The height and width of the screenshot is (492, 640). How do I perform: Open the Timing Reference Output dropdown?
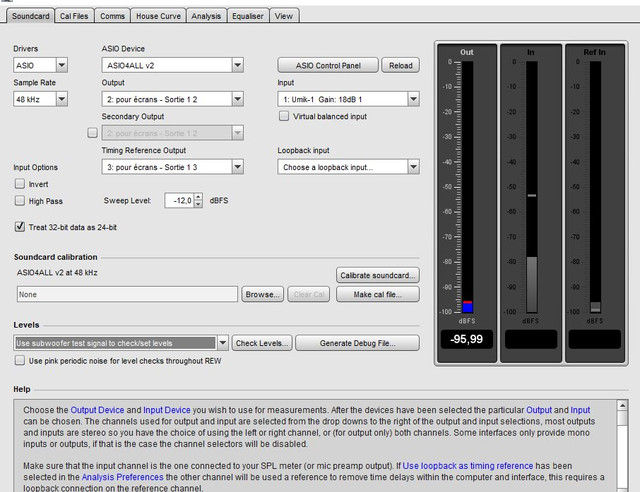238,167
